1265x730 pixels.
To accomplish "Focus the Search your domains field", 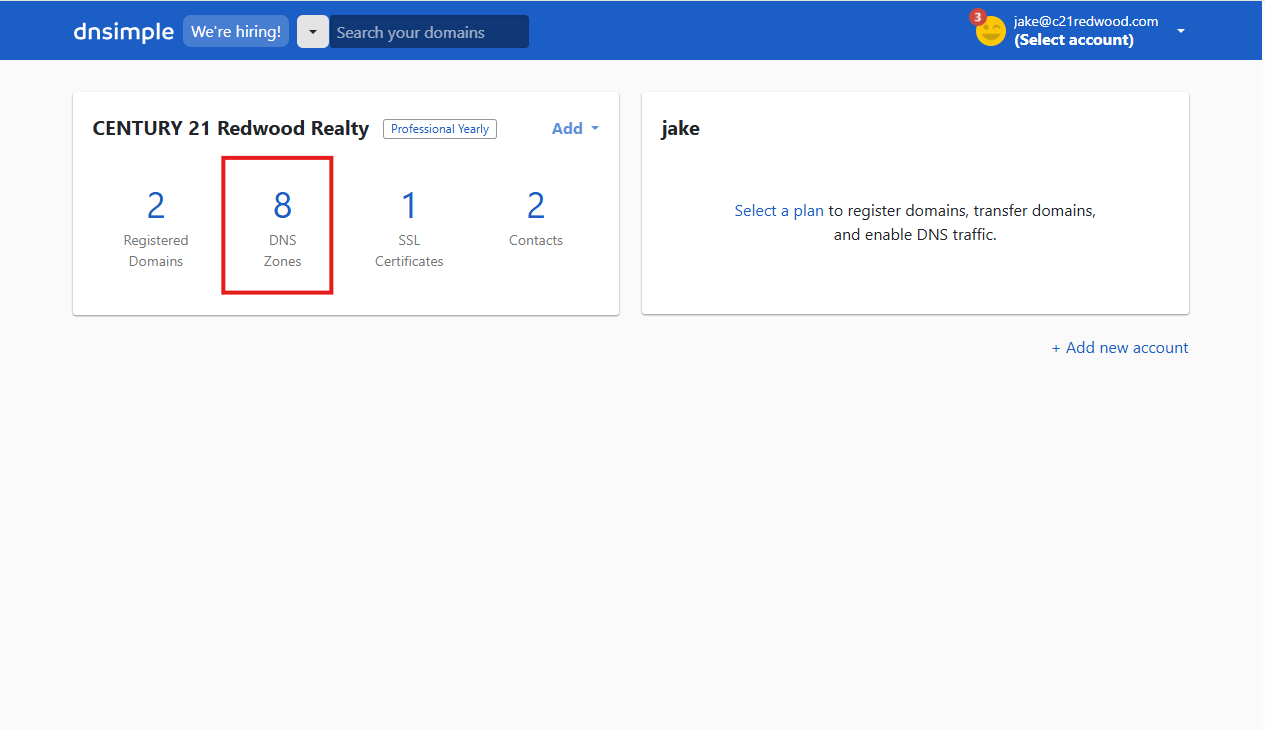I will [429, 32].
